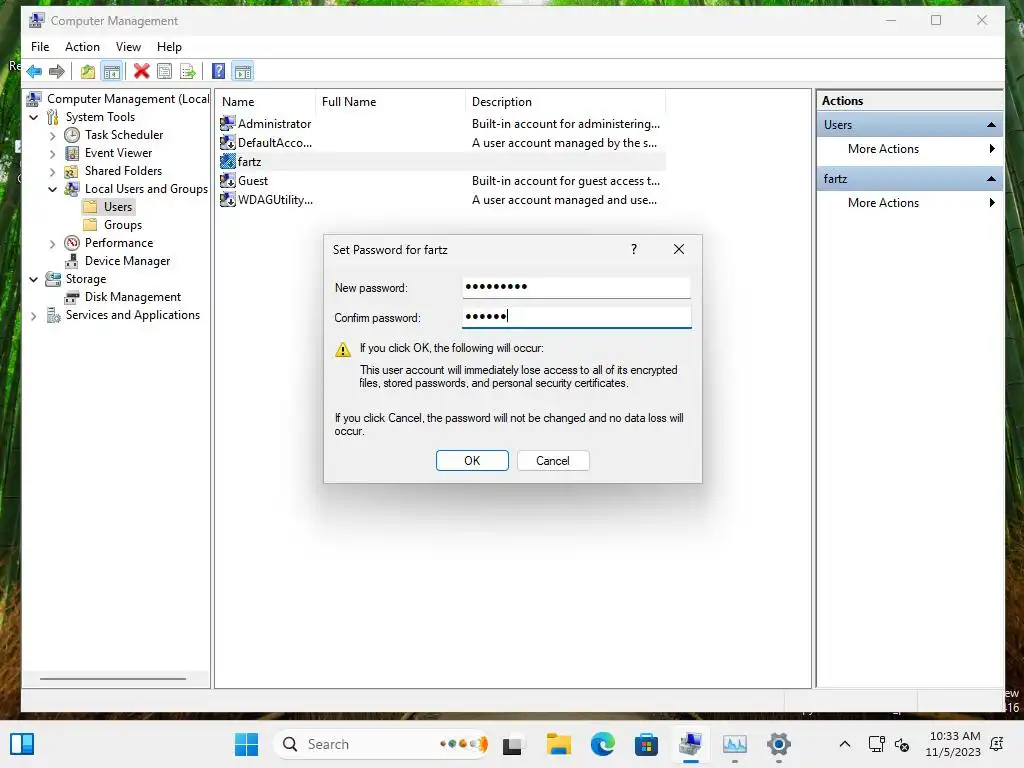1024x768 pixels.
Task: Open the View menu
Action: (128, 47)
